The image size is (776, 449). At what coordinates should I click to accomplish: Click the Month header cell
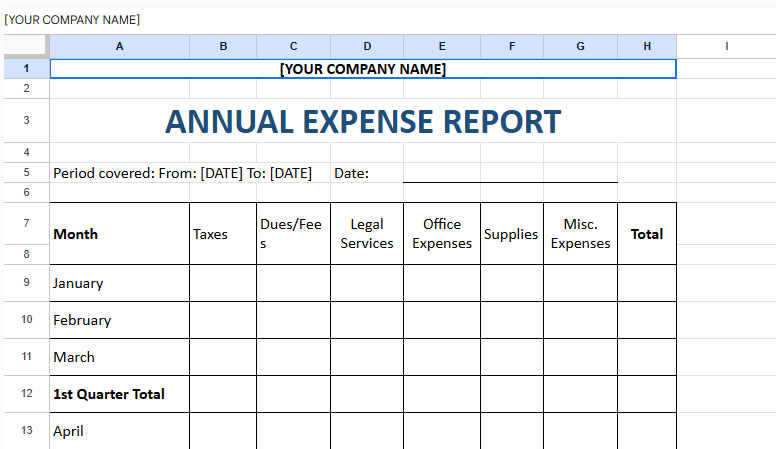pyautogui.click(x=119, y=234)
